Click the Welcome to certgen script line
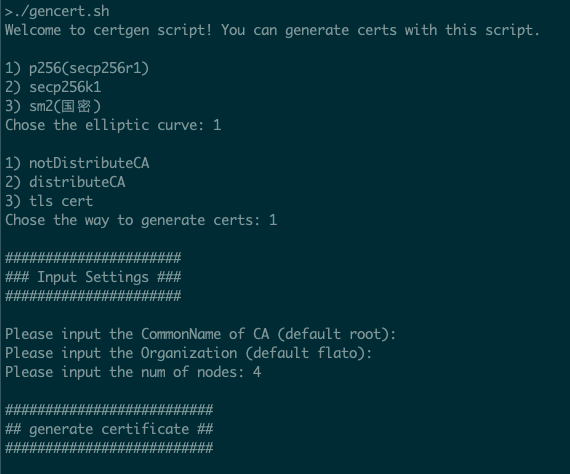Image resolution: width=570 pixels, height=474 pixels. (x=272, y=30)
